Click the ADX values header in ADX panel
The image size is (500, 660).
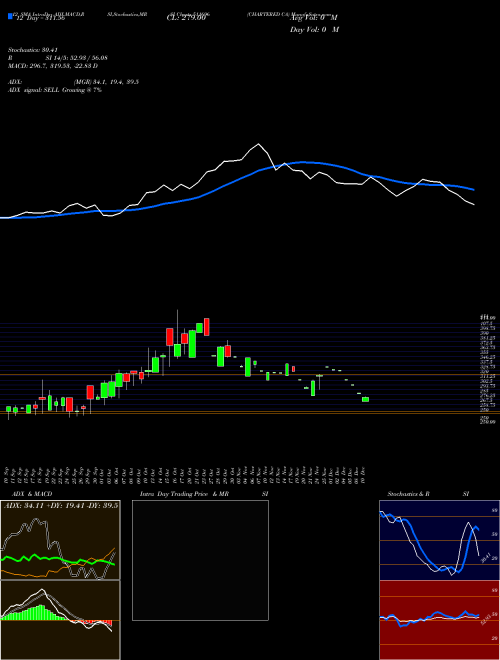(61, 505)
